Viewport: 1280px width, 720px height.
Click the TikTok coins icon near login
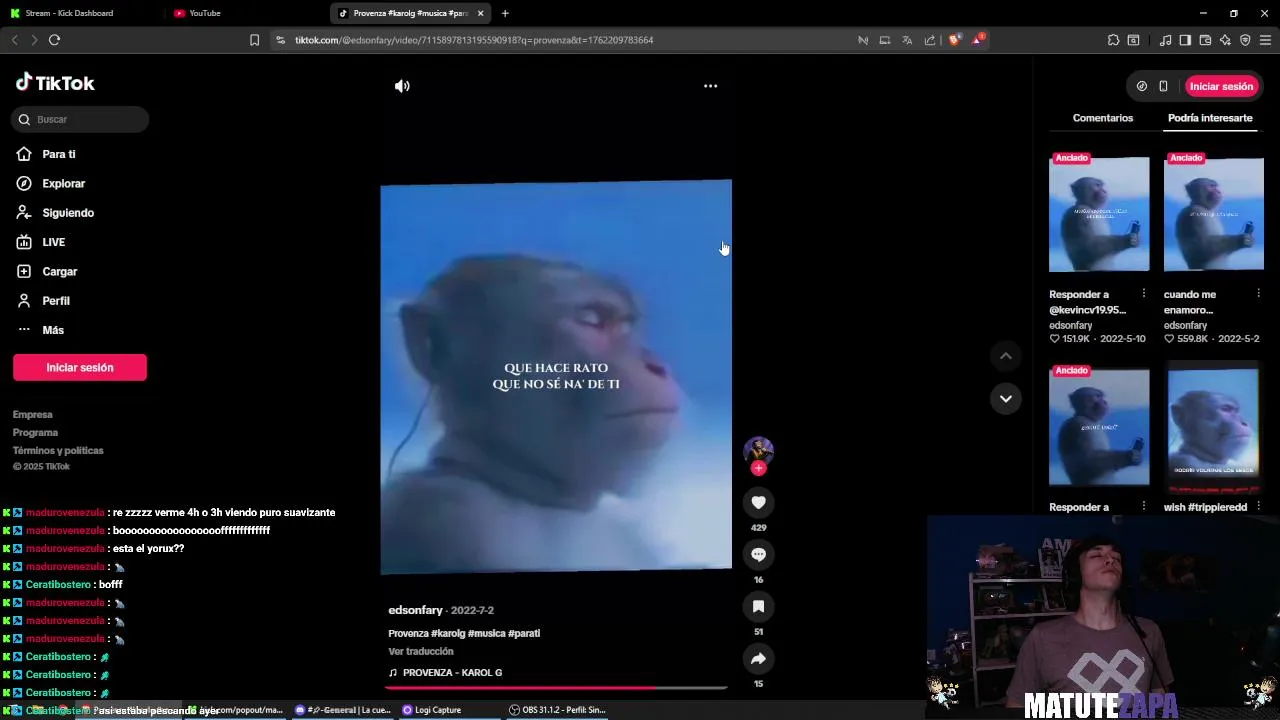tap(1142, 86)
